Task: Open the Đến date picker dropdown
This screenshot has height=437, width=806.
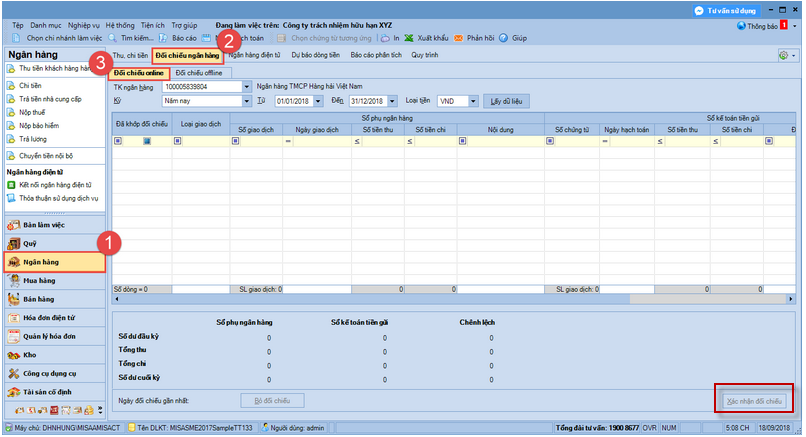Action: tap(392, 101)
